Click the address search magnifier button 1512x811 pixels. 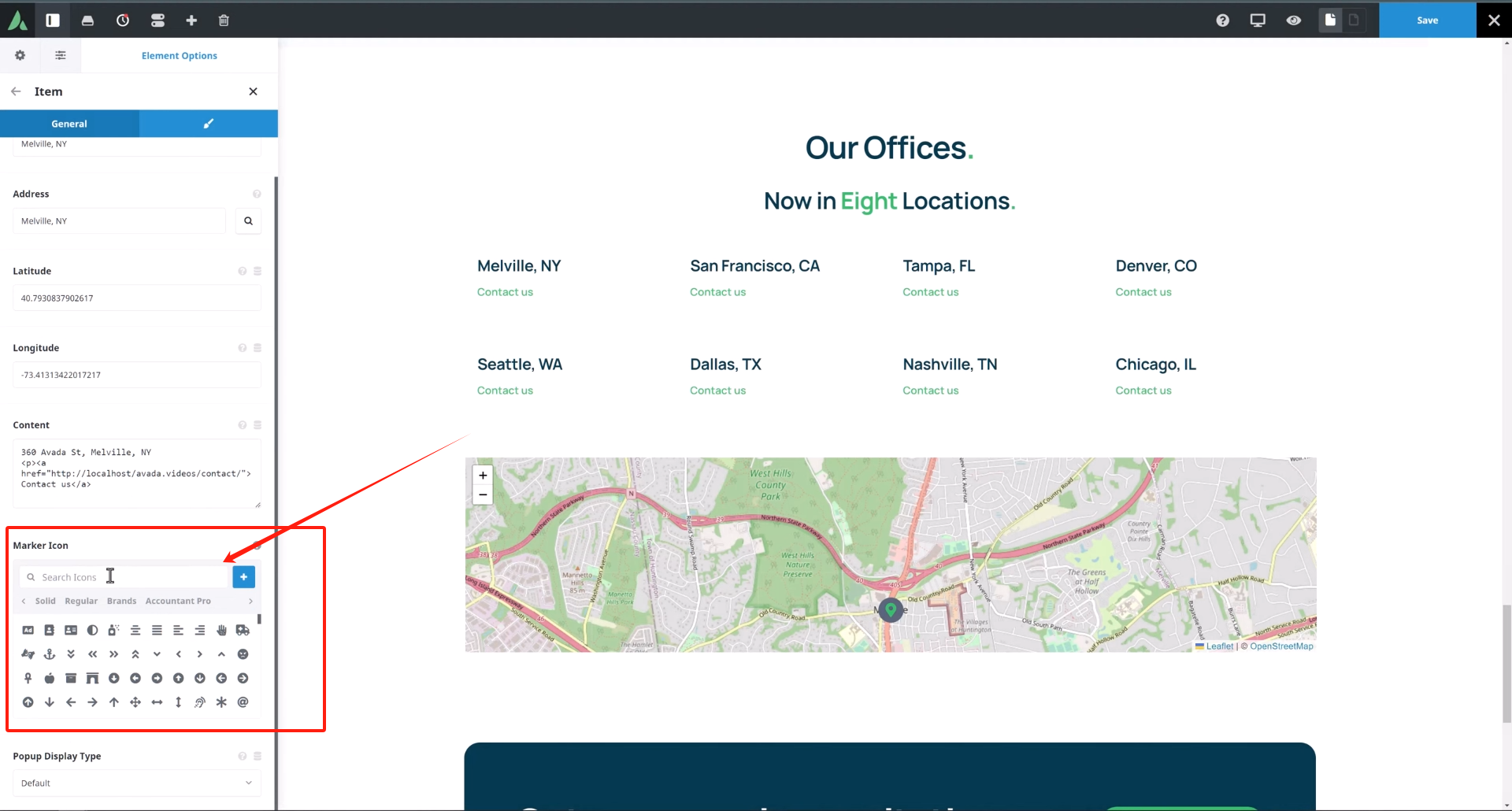pyautogui.click(x=248, y=221)
